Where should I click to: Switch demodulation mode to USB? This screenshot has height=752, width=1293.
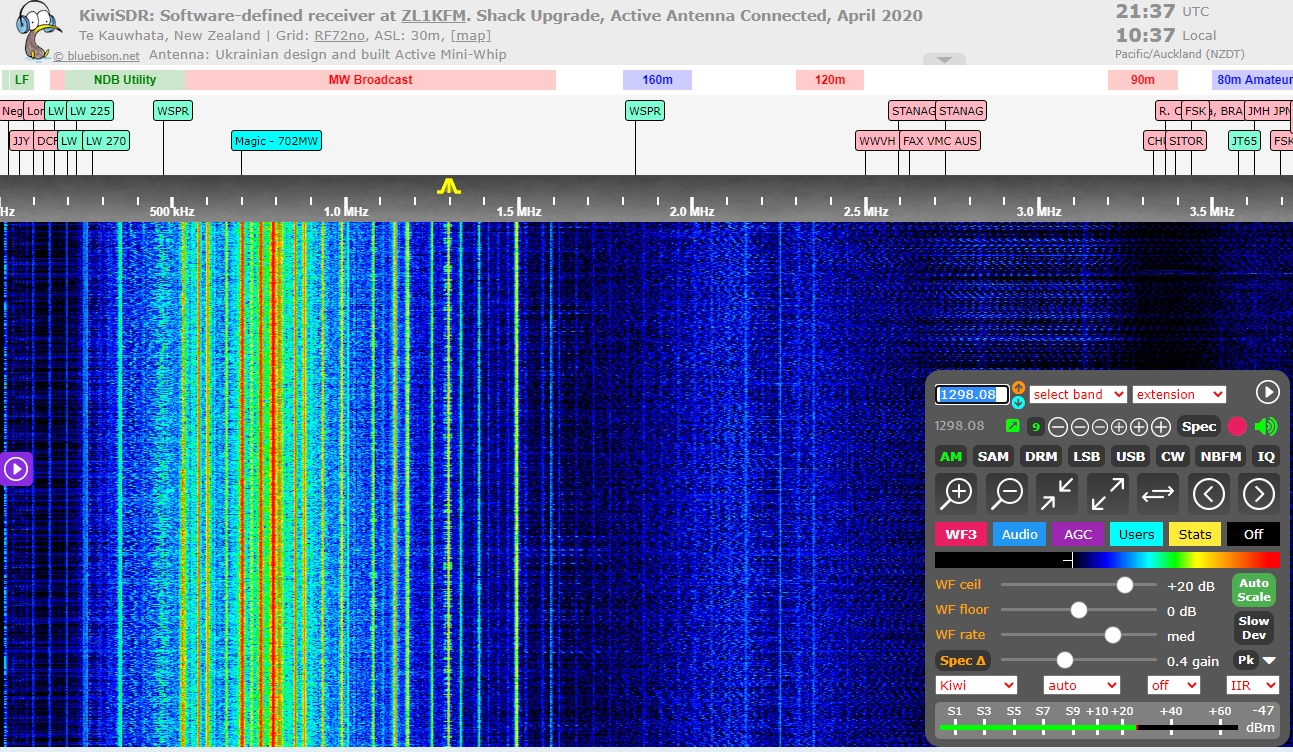pos(1130,456)
